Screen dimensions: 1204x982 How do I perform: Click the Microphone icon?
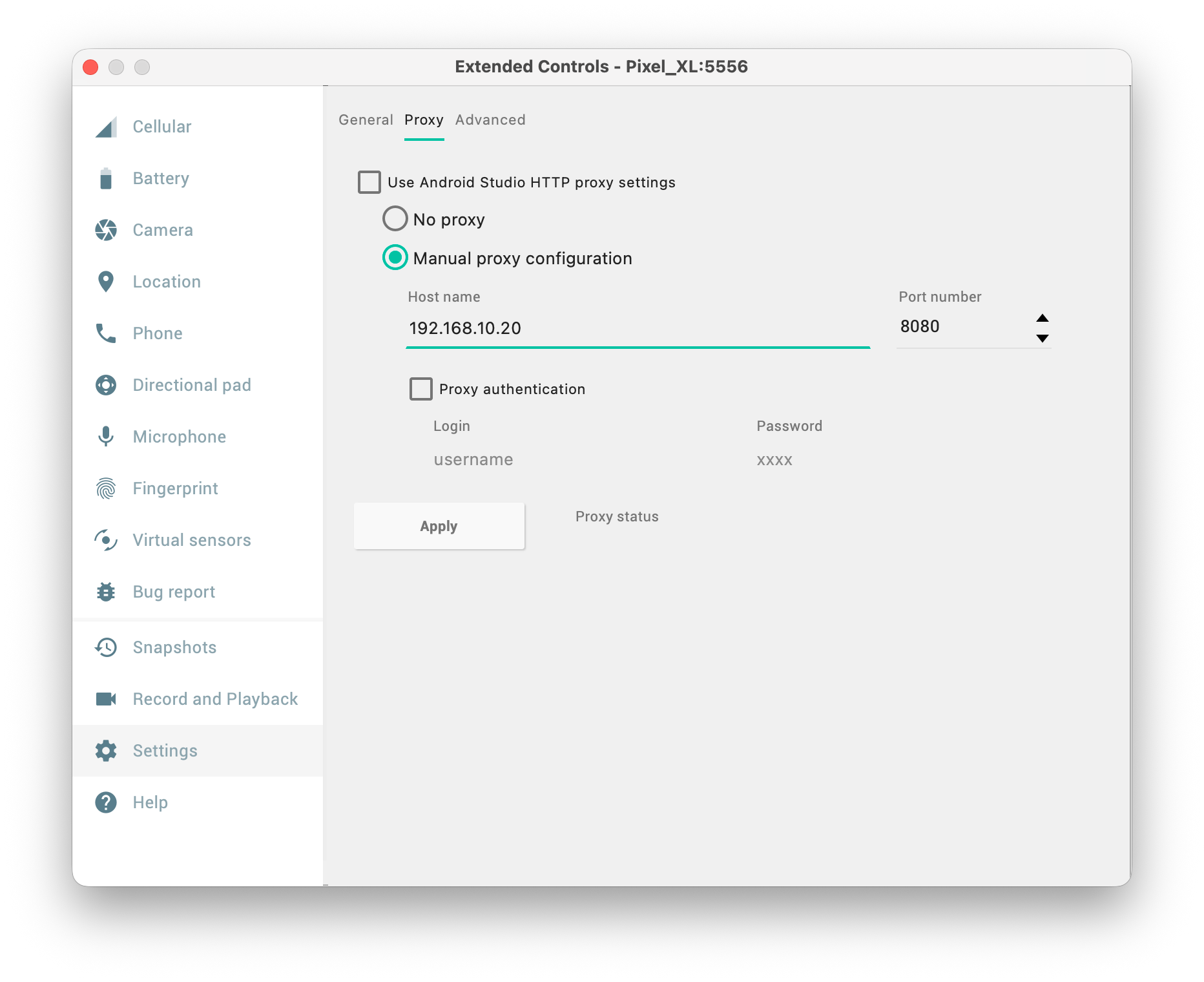coord(106,437)
